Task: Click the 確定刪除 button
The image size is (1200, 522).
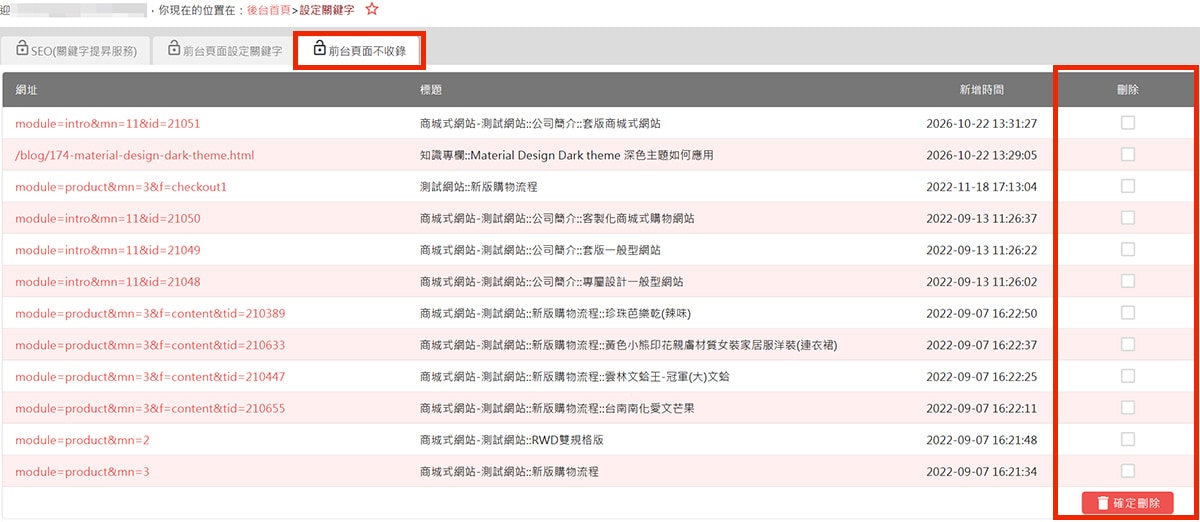Action: (x=1127, y=504)
